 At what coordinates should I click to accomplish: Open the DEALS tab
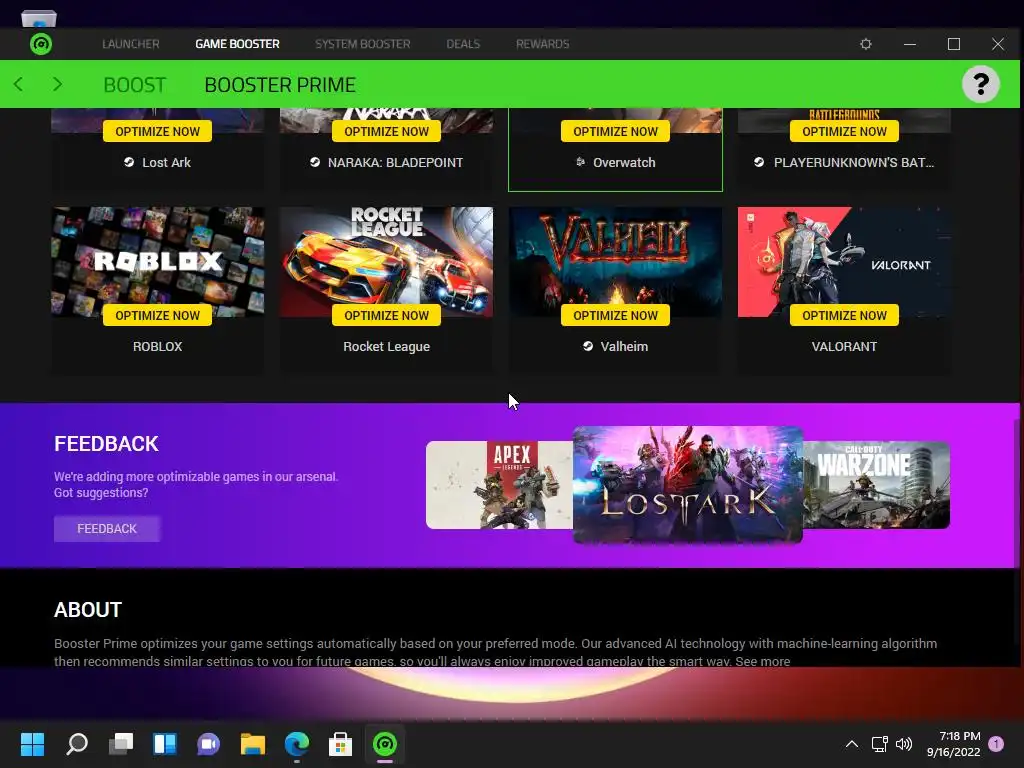(x=463, y=44)
